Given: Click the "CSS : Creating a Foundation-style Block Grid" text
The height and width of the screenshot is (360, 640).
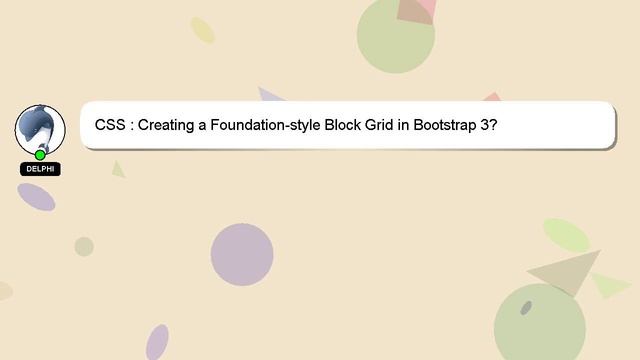Looking at the screenshot, I should pyautogui.click(x=244, y=125).
